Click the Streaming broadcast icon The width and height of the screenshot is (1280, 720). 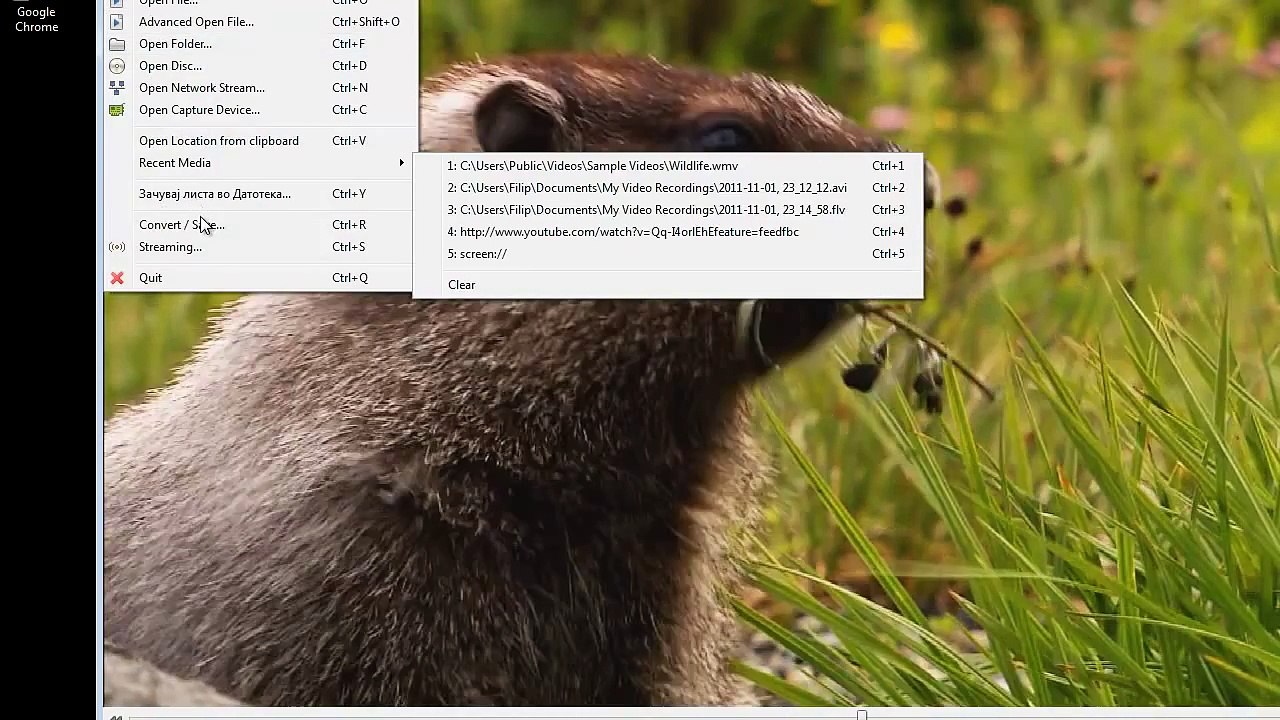point(117,247)
